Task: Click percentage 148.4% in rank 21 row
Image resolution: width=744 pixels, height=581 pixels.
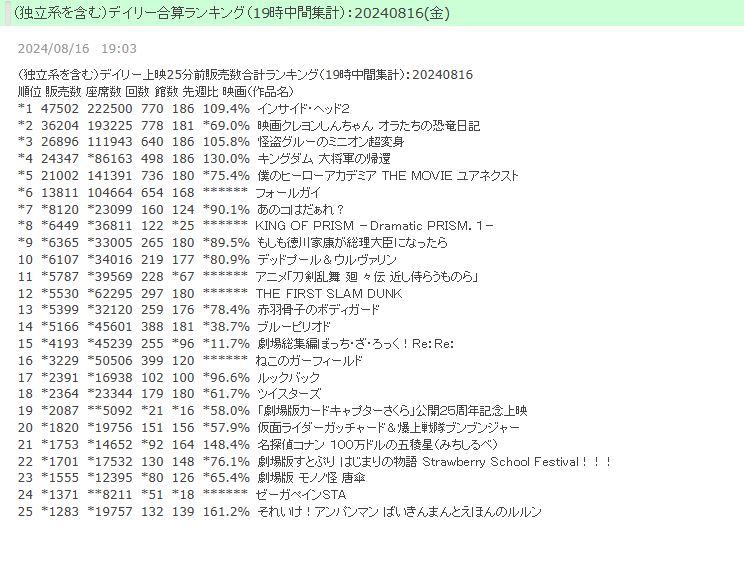Action: pyautogui.click(x=226, y=444)
